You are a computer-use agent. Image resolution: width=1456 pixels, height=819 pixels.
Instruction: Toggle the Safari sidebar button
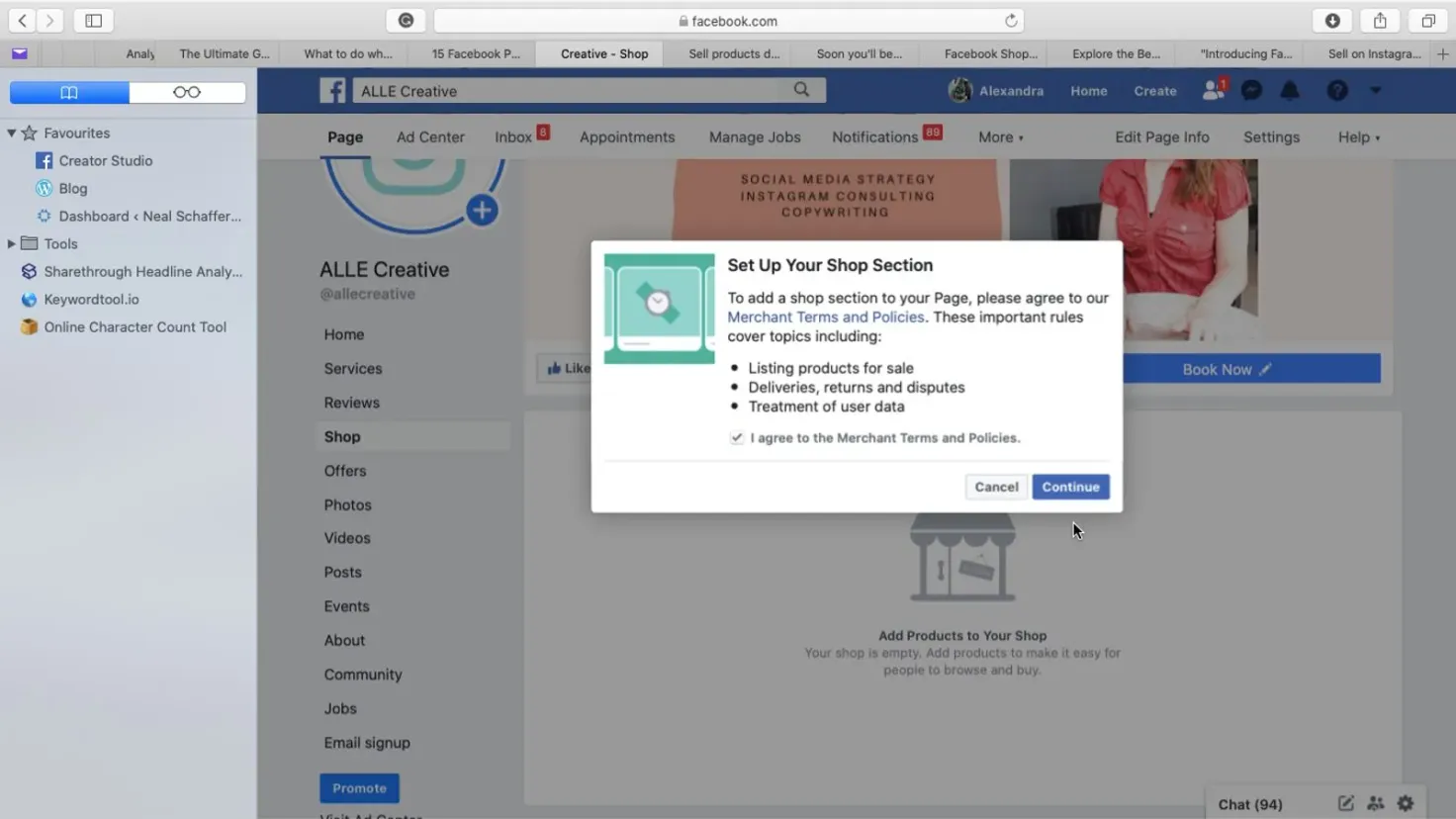click(x=94, y=20)
